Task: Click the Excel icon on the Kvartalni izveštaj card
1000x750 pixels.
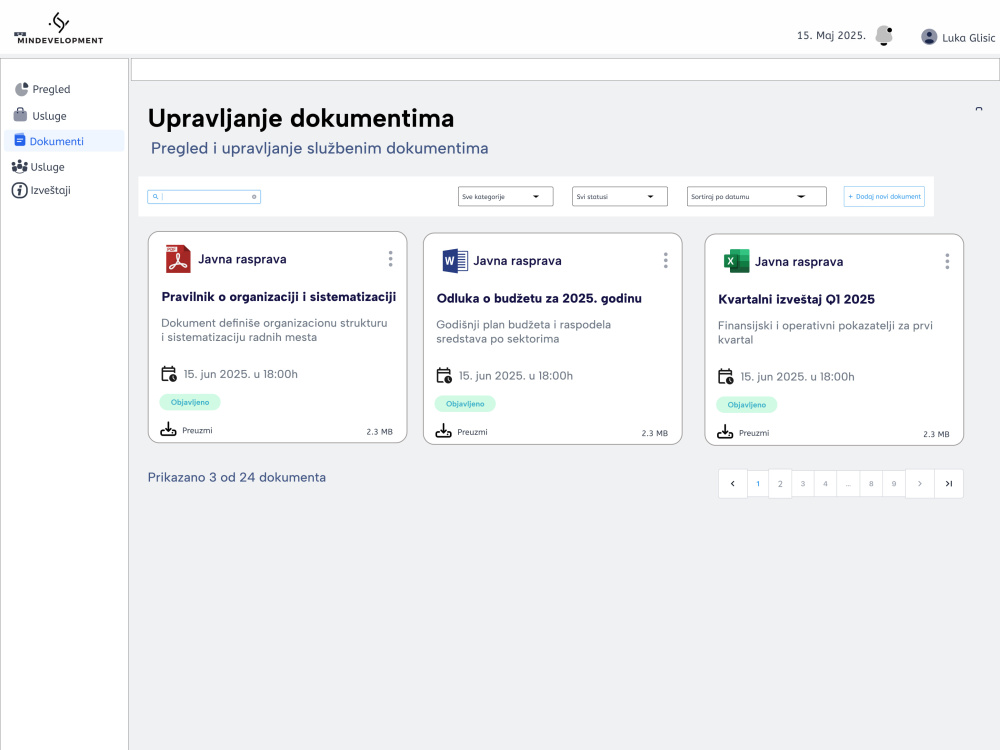Action: tap(737, 261)
